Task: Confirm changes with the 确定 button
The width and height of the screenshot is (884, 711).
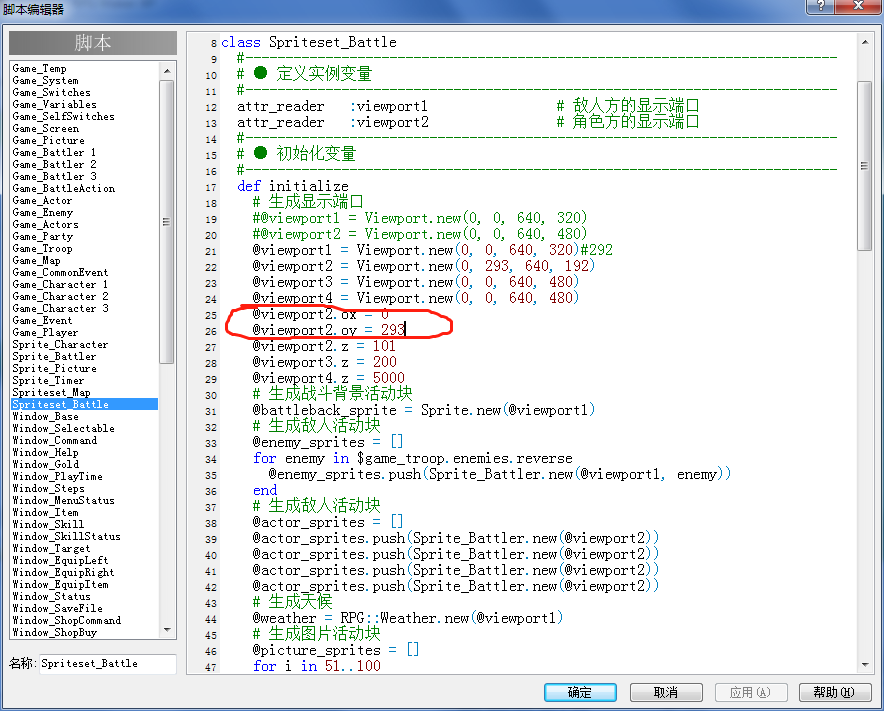Action: click(580, 692)
